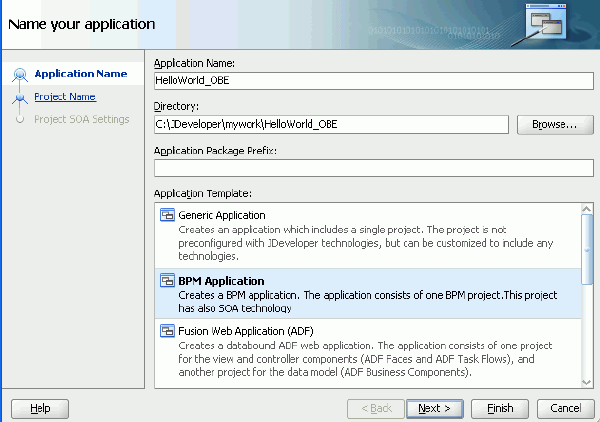Click the Project Name step bullet icon
This screenshot has height=422, width=600.
(x=20, y=97)
